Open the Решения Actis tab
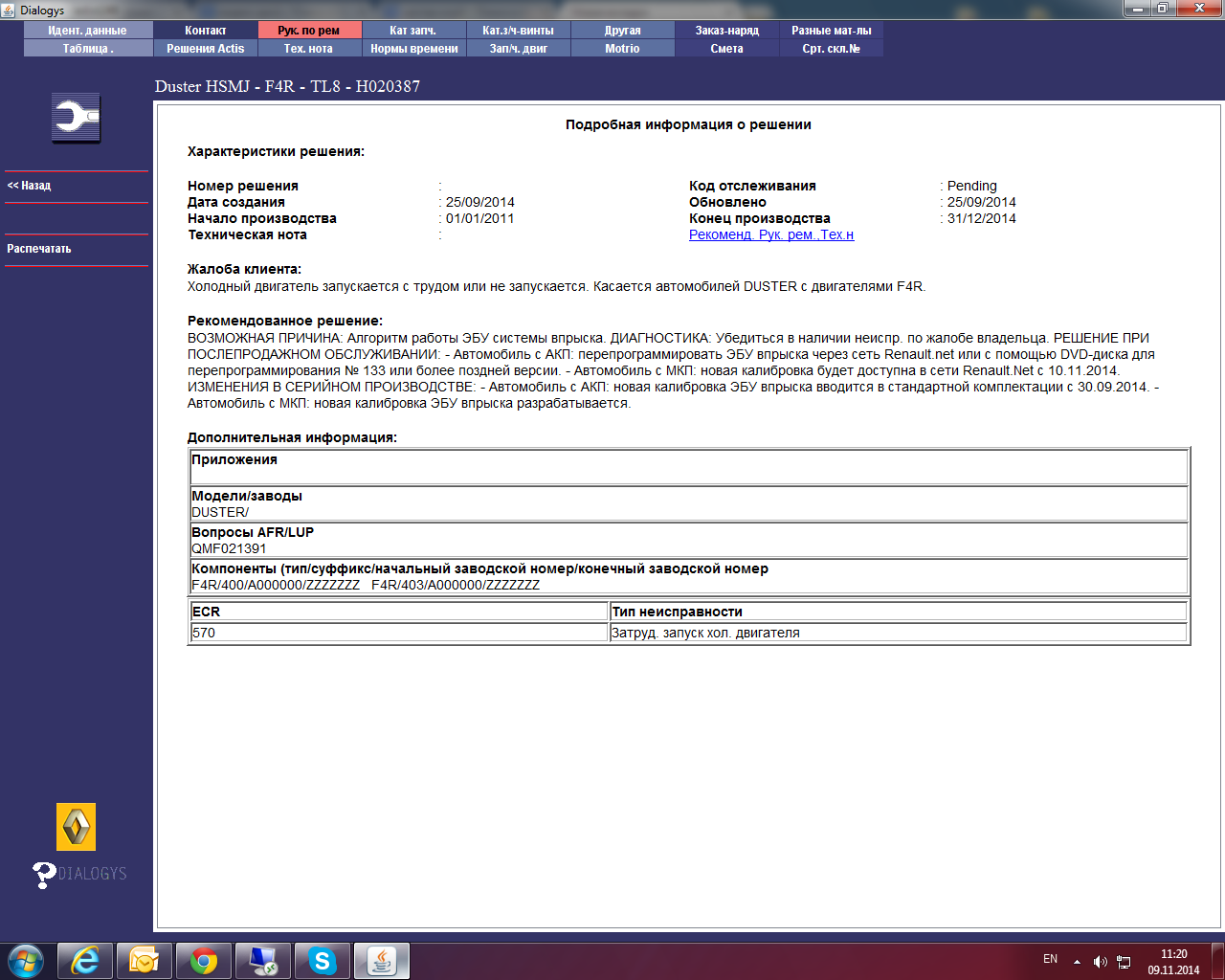The height and width of the screenshot is (980, 1225). pos(206,49)
